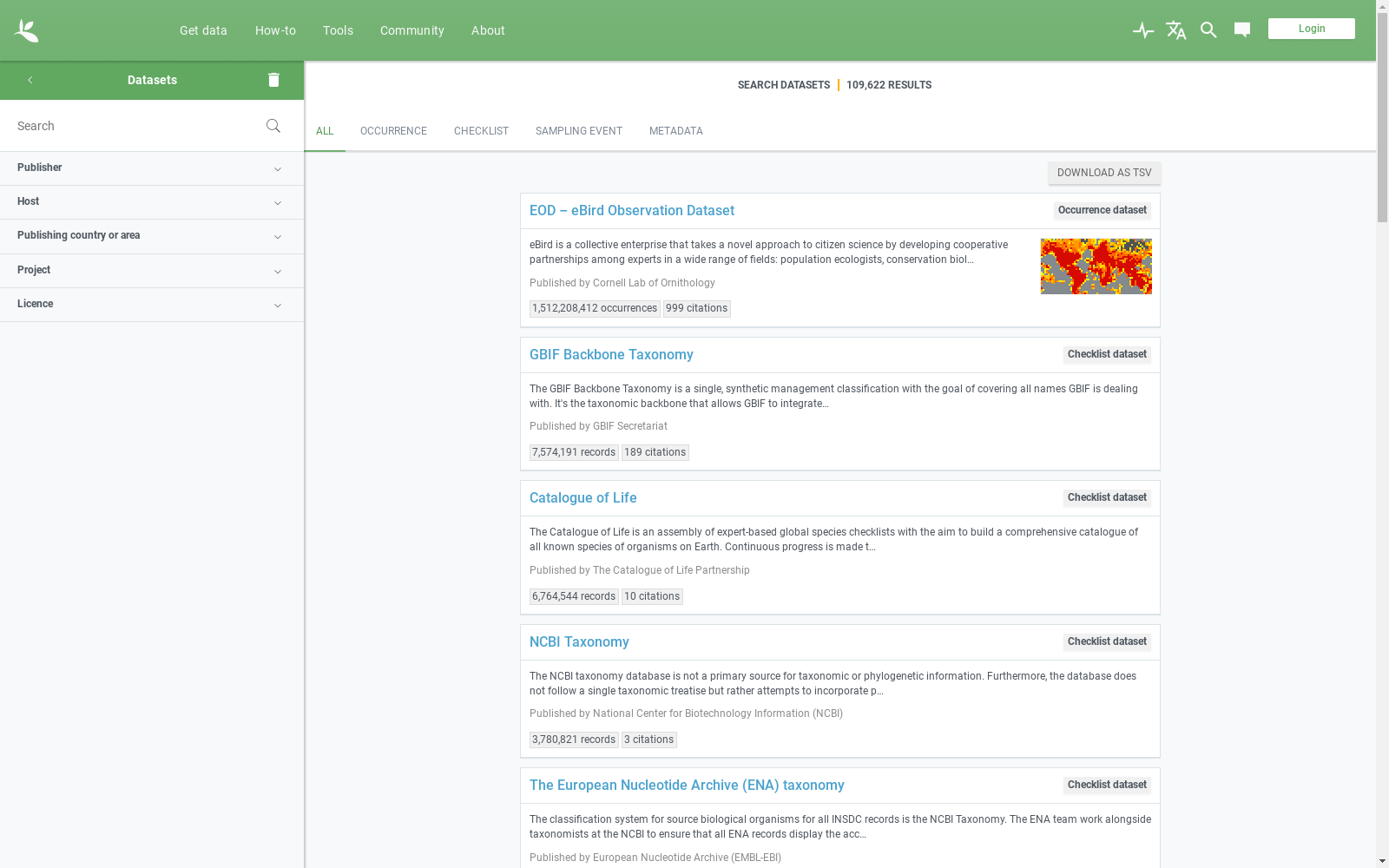
Task: Click Checklist dataset label on NCBI Taxonomy
Action: tap(1107, 642)
